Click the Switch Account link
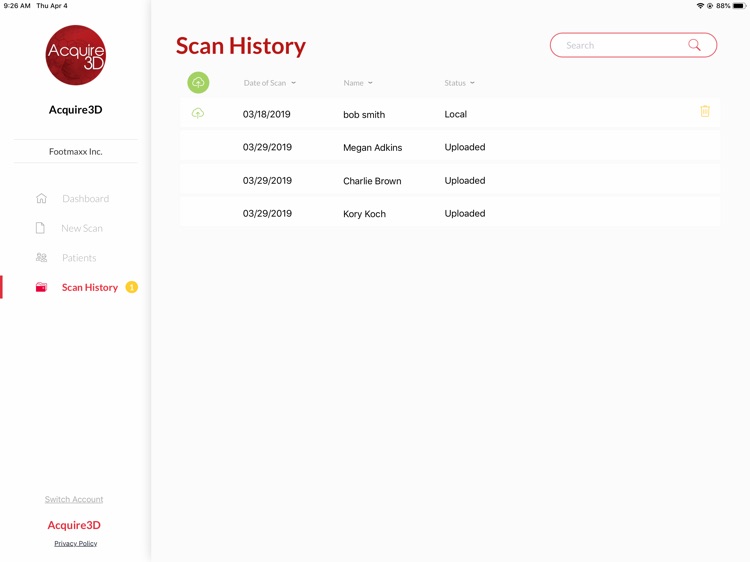750x562 pixels. [74, 499]
